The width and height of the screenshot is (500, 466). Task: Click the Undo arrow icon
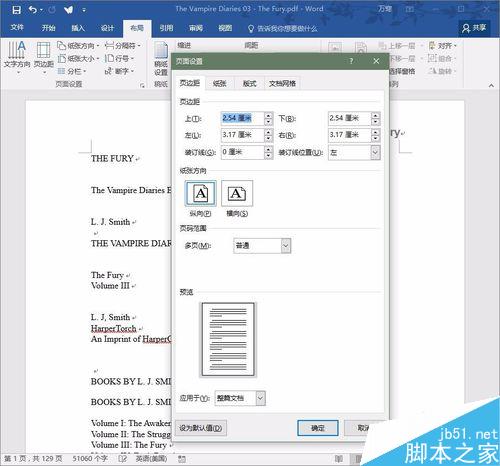click(x=33, y=10)
